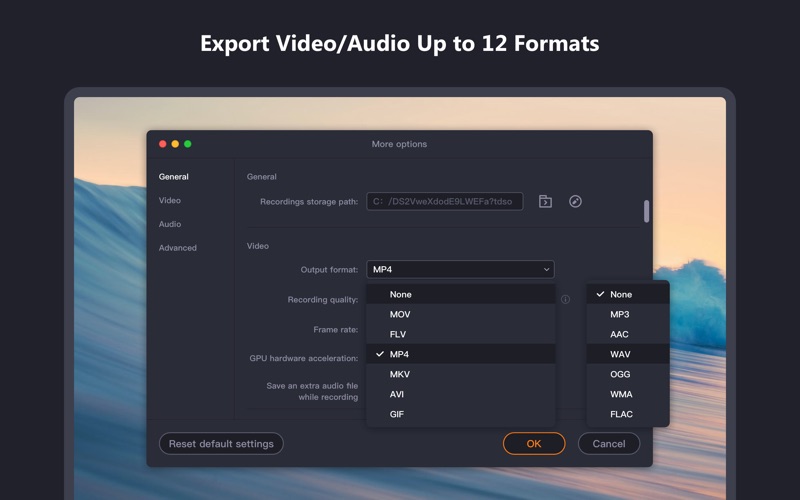
Task: Choose AAC audio format
Action: (628, 334)
